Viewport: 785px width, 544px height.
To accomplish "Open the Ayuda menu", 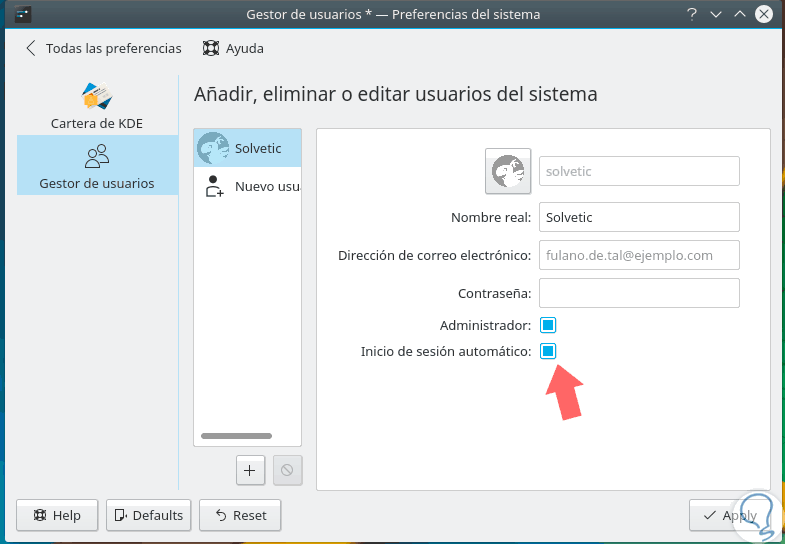I will (x=233, y=49).
